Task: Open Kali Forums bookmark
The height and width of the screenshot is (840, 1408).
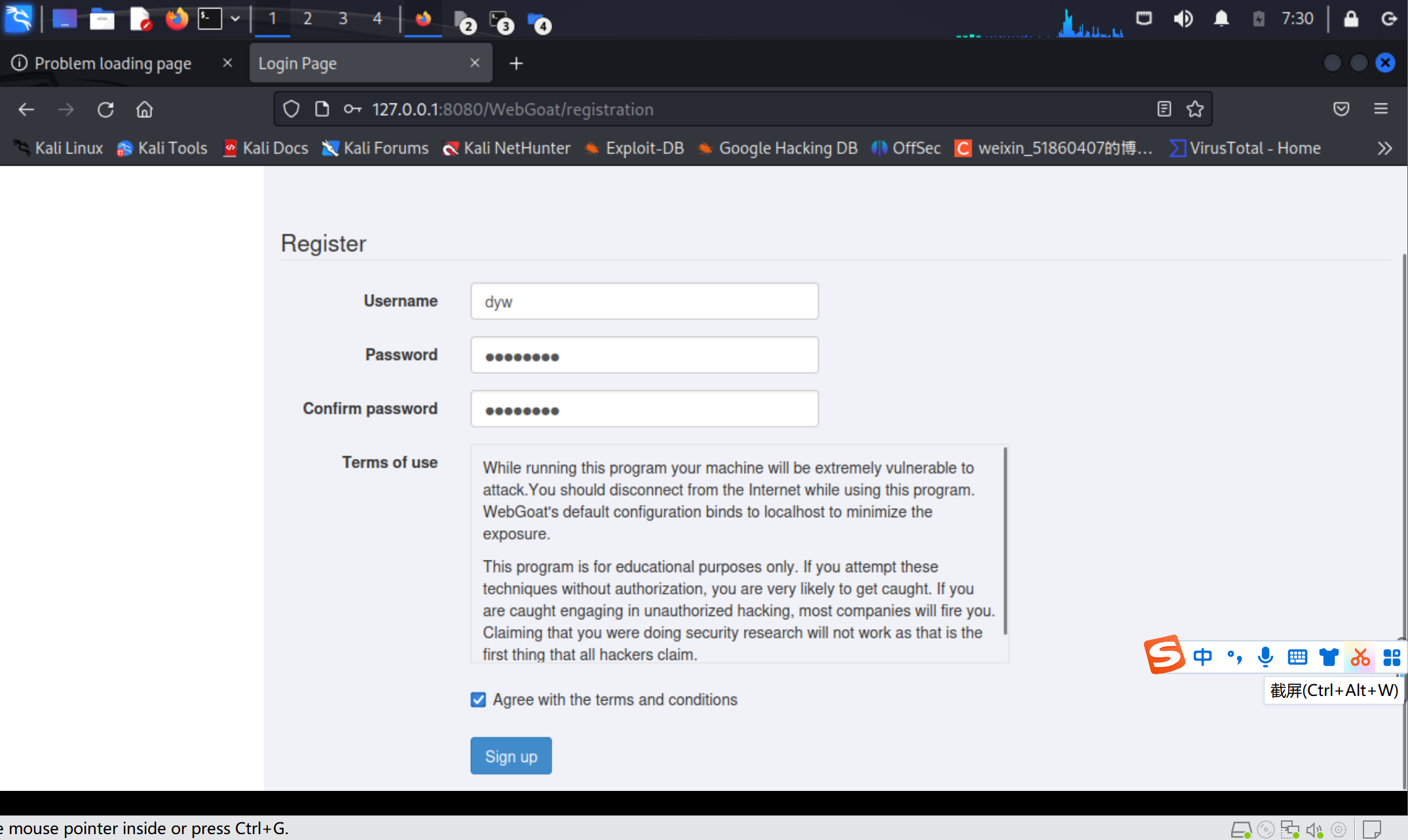Action: click(x=375, y=149)
